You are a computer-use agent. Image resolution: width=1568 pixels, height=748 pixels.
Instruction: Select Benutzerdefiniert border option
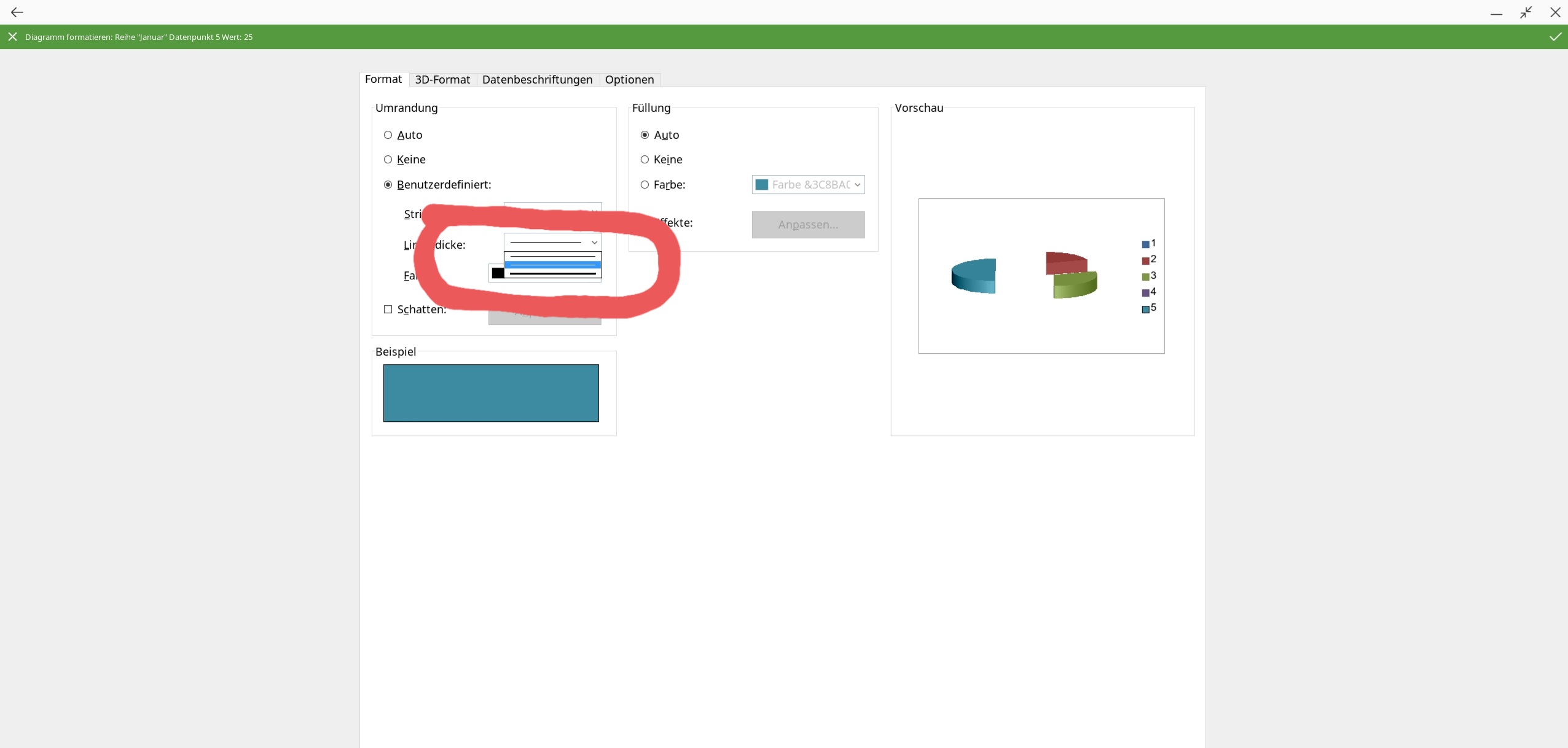tap(437, 185)
